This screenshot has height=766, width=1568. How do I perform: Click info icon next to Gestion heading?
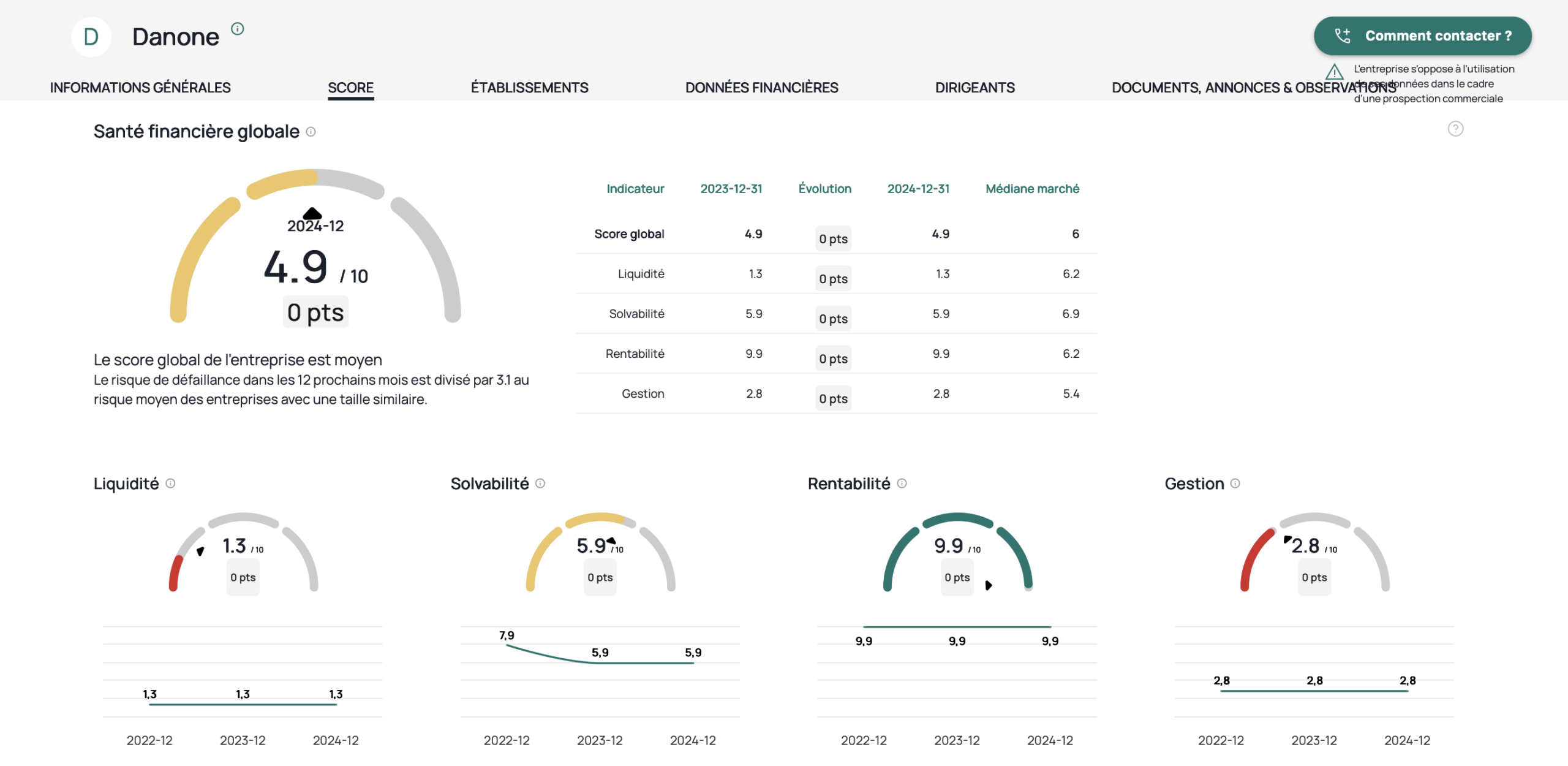tap(1235, 483)
